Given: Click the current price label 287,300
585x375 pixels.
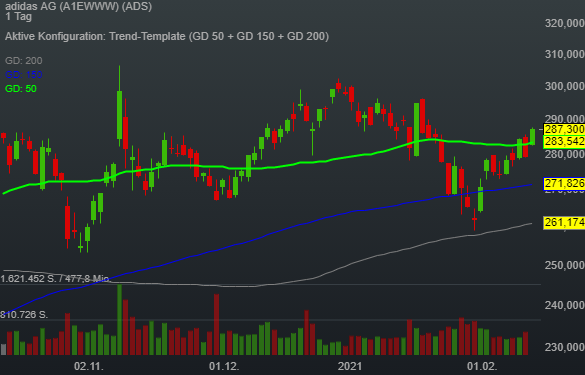Looking at the screenshot, I should click(564, 129).
